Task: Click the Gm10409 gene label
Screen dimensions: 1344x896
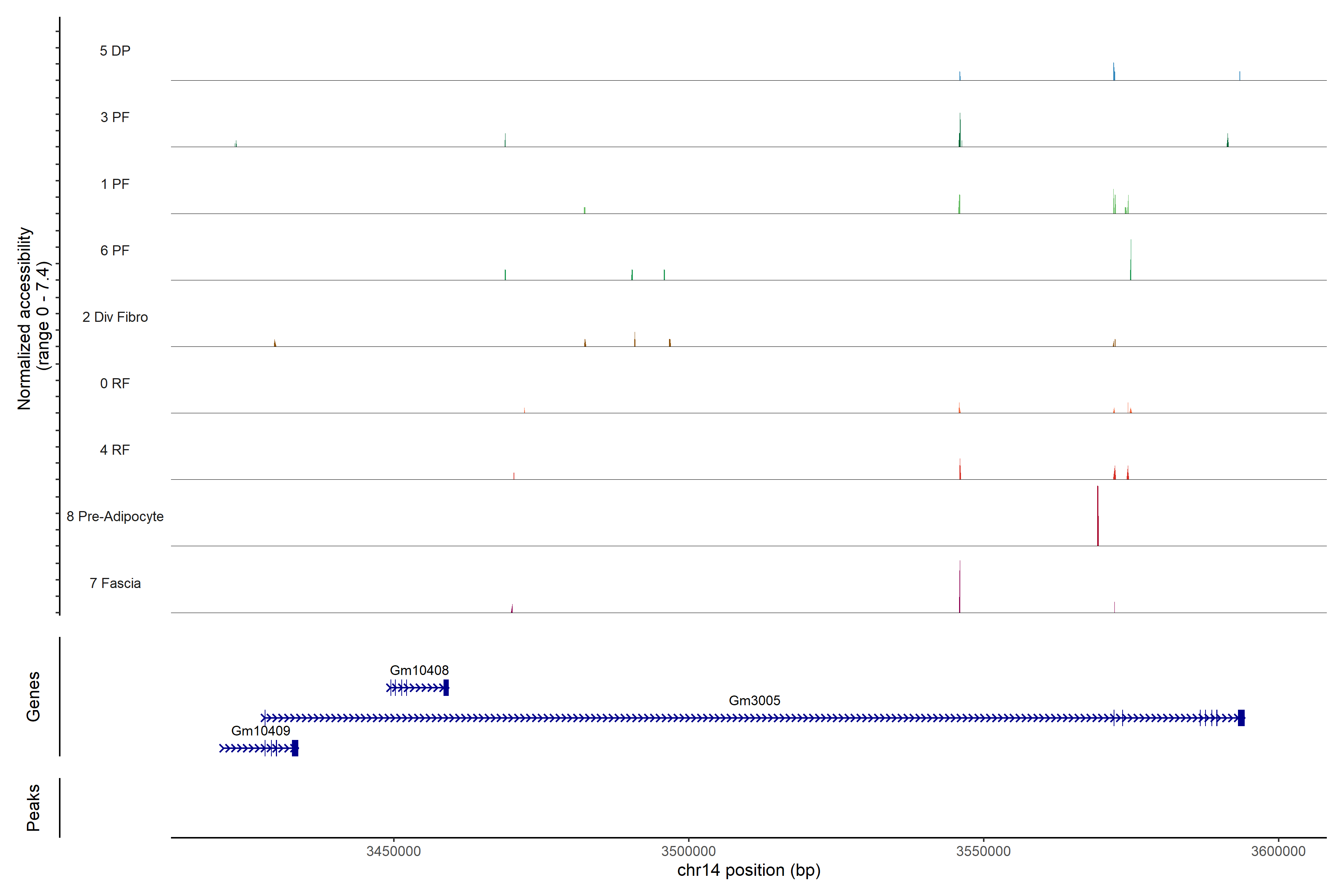Action: pyautogui.click(x=261, y=731)
